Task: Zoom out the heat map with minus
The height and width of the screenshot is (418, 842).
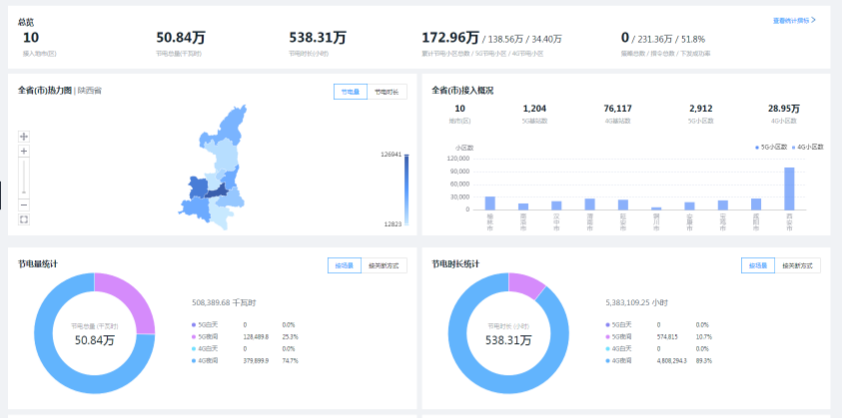Action: click(x=24, y=204)
